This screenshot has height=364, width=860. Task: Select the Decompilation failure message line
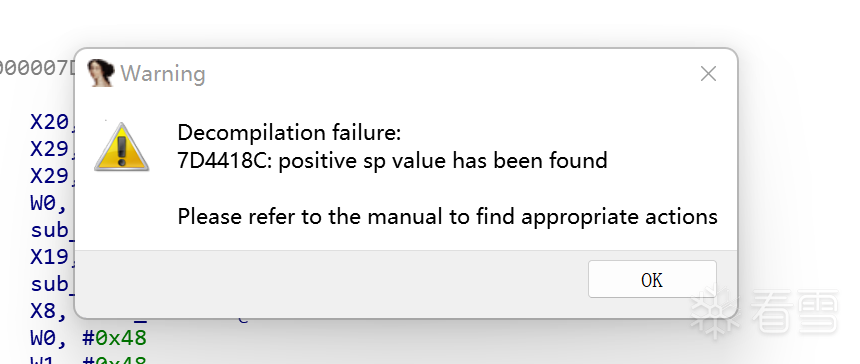point(289,133)
